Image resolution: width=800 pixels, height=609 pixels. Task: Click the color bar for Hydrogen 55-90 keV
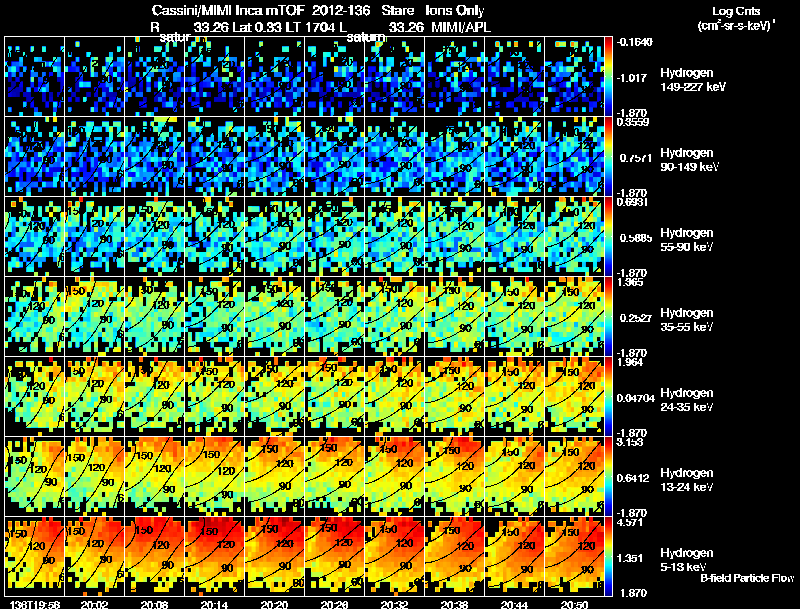(608, 237)
